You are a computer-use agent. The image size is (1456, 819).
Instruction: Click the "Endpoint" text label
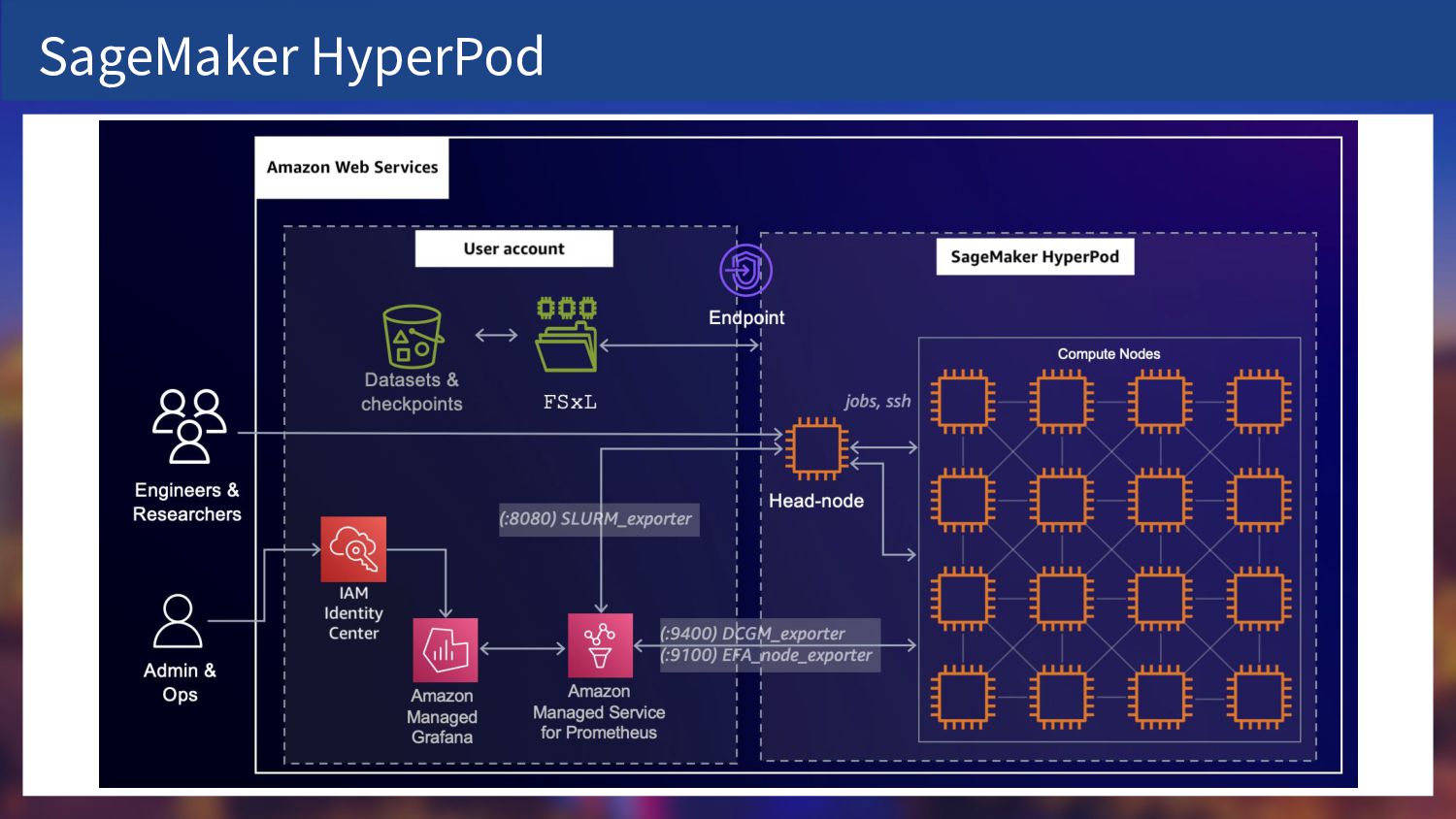click(x=746, y=317)
